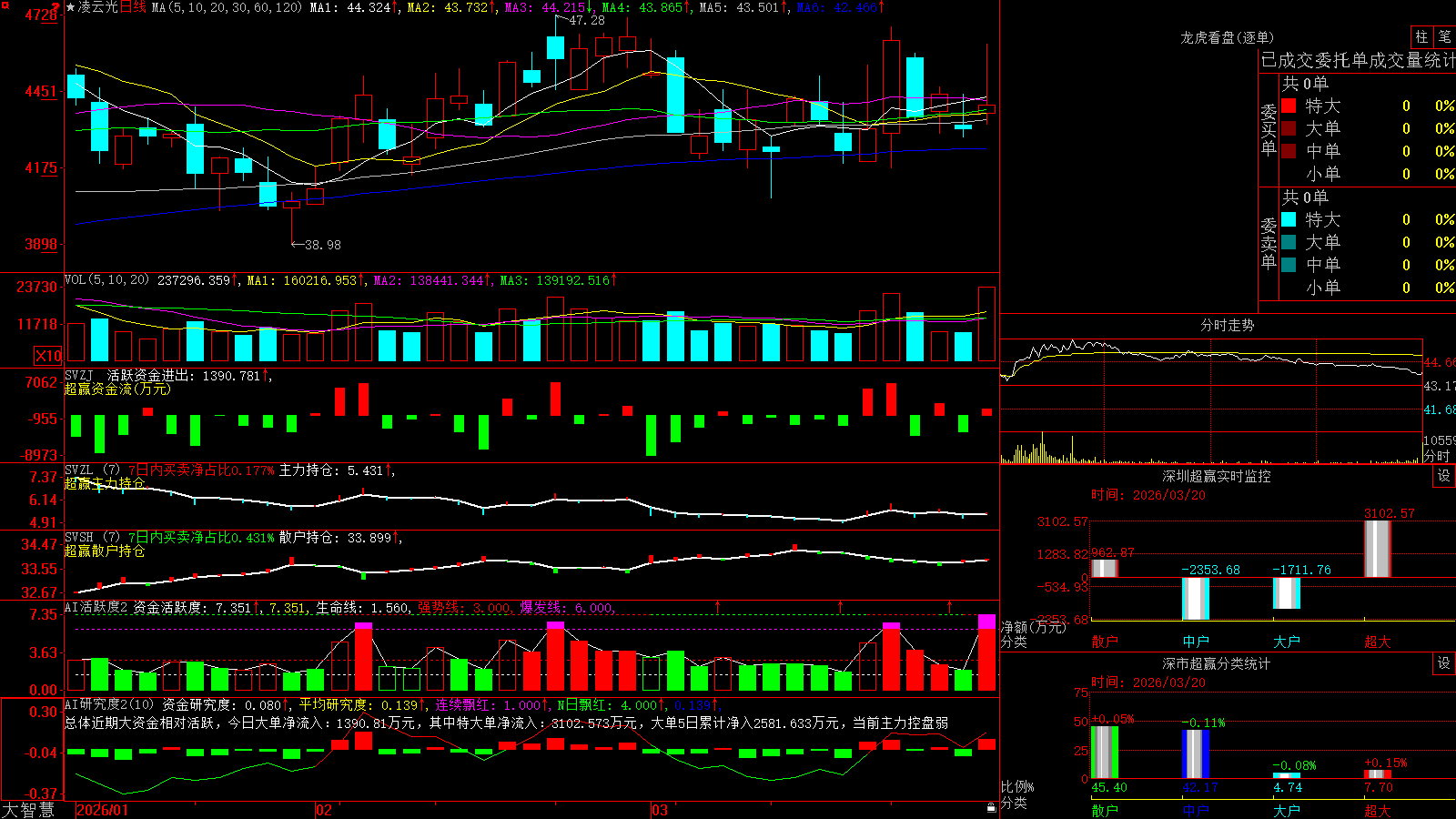The width and height of the screenshot is (1456, 819).
Task: Click the 42.17 中户 bar in 分类统计
Action: [x=1196, y=754]
